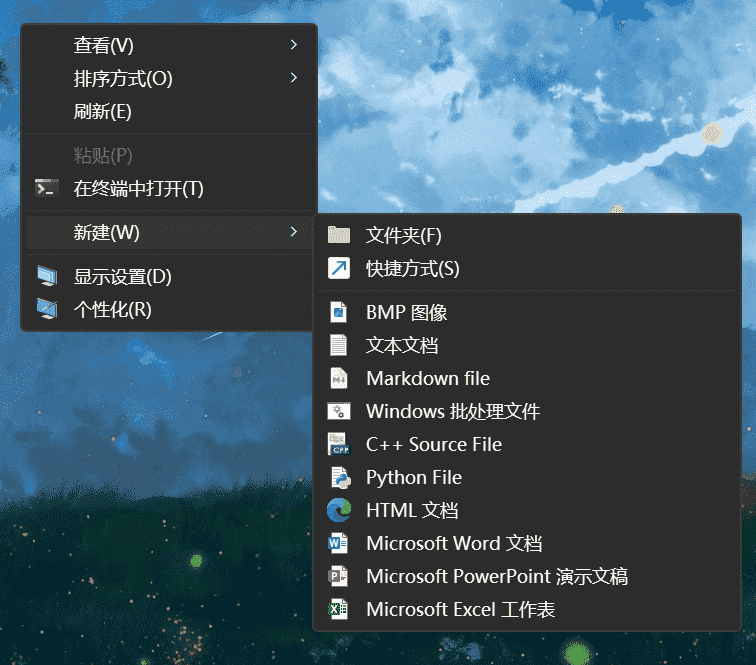Choose Windows 批处理文件 from the new menu

[452, 411]
